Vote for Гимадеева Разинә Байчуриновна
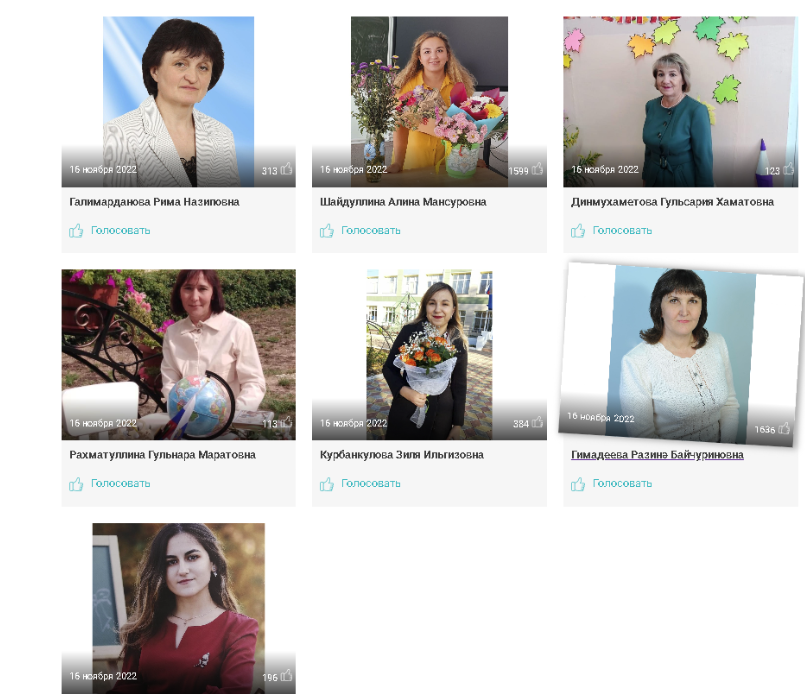The image size is (805, 694). [x=611, y=484]
